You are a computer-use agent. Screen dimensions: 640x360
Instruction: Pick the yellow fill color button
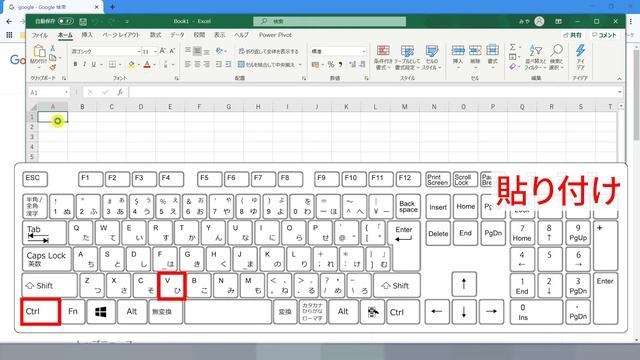[x=131, y=64]
